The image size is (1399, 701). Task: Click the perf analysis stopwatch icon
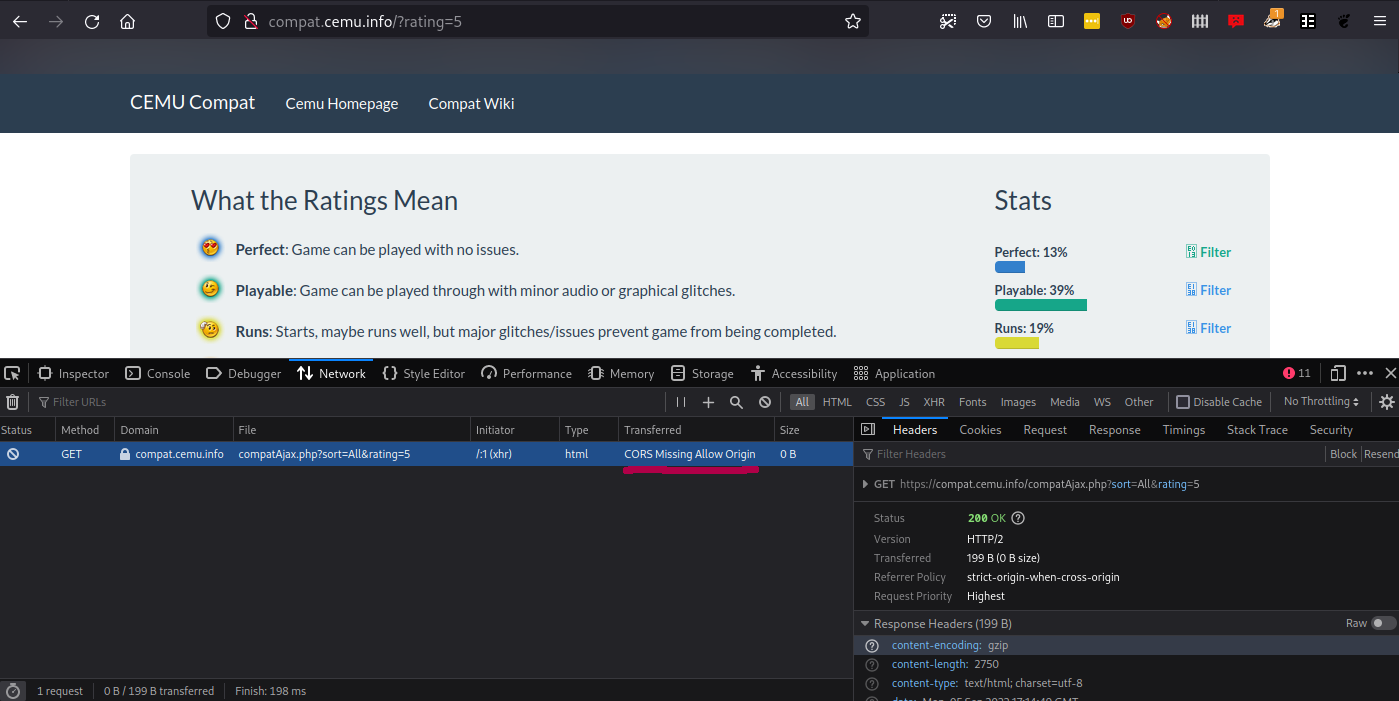pos(12,691)
